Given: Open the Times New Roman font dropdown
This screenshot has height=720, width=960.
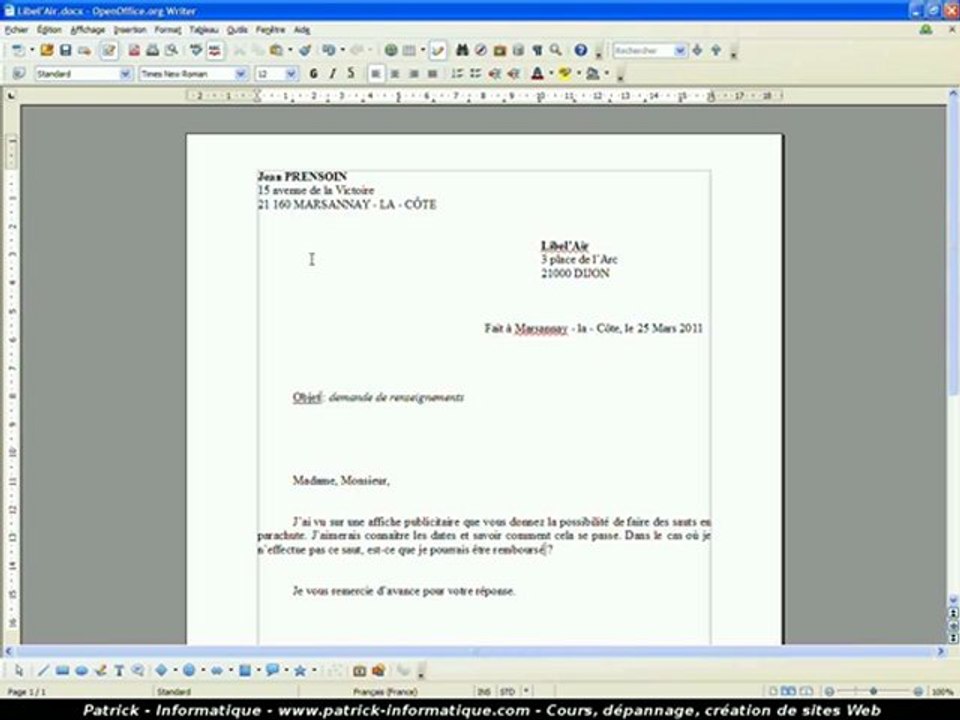Looking at the screenshot, I should [241, 74].
